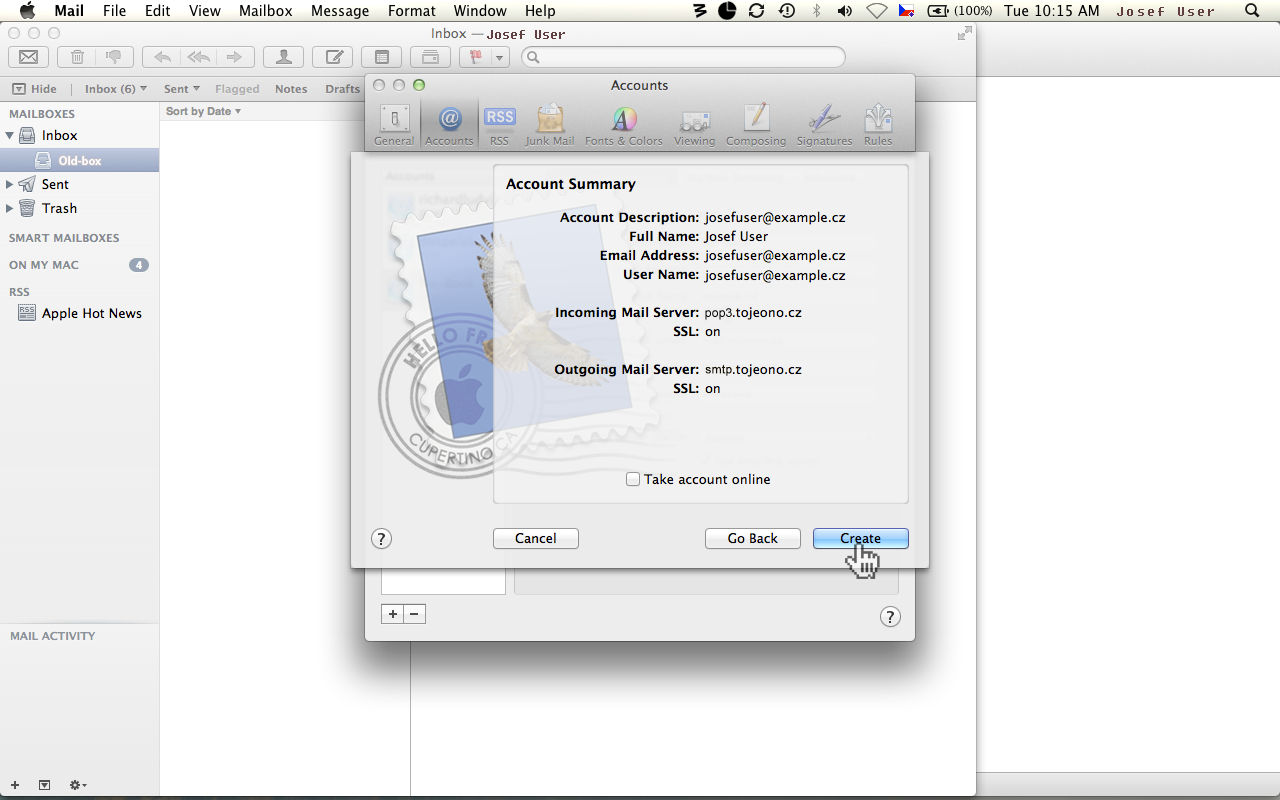
Task: Click the help button in Account Summary sheet
Action: click(x=381, y=538)
